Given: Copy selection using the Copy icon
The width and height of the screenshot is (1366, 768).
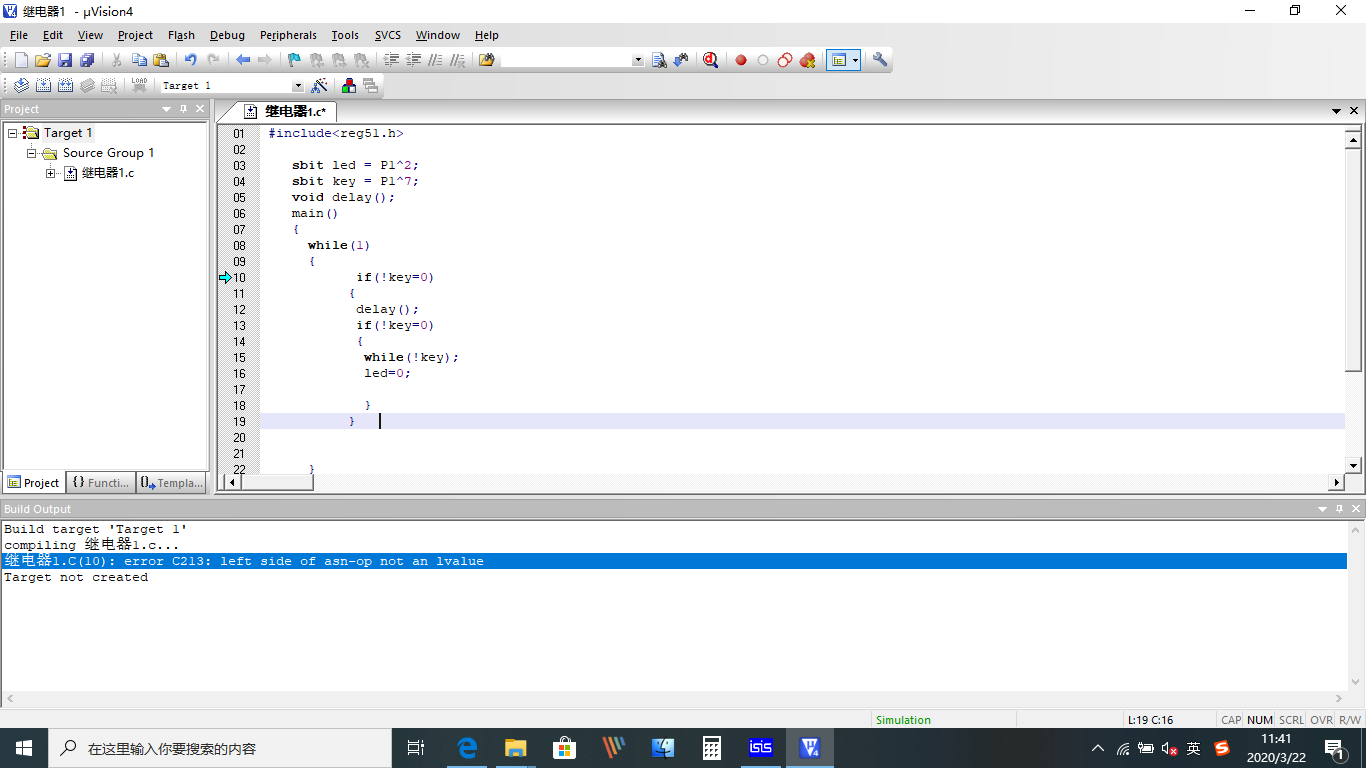Looking at the screenshot, I should click(139, 60).
